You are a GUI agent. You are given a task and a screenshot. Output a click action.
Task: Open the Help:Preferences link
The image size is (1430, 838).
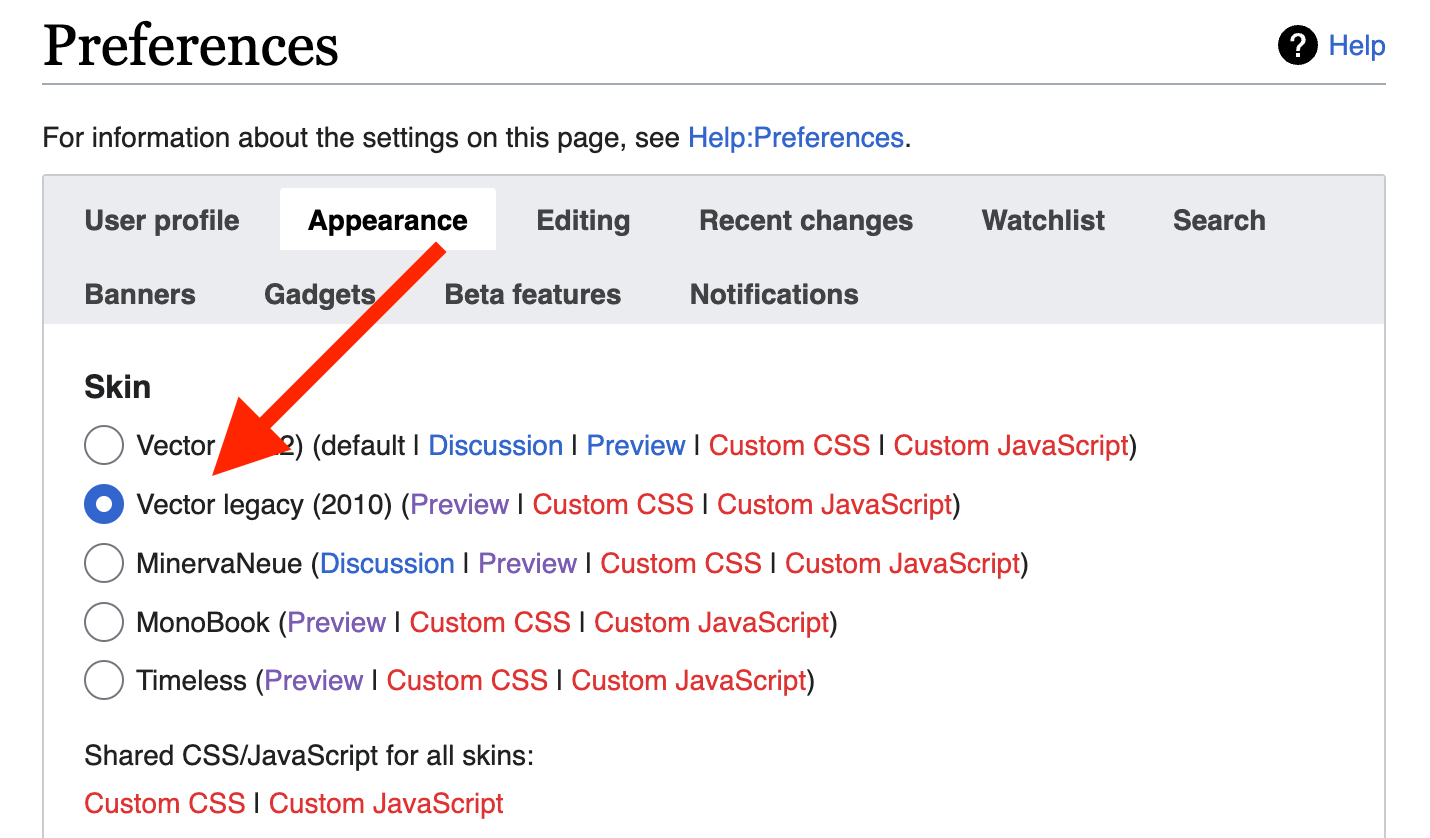pyautogui.click(x=796, y=137)
